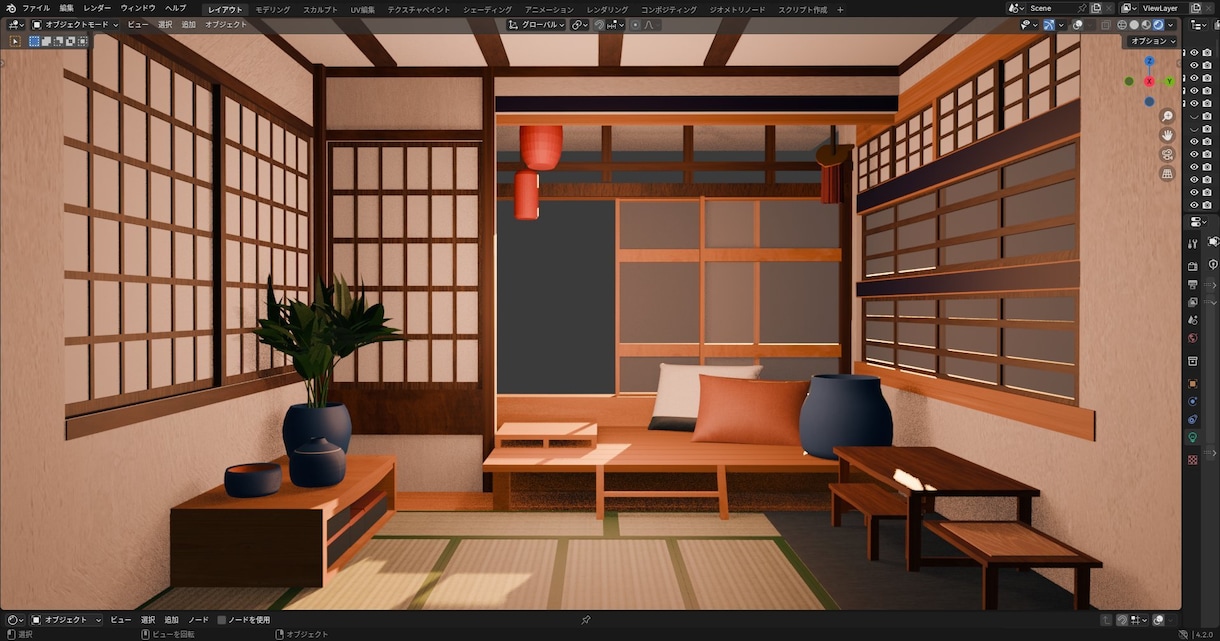This screenshot has height=641, width=1220.
Task: Open the pivot point dropdown
Action: click(x=580, y=25)
